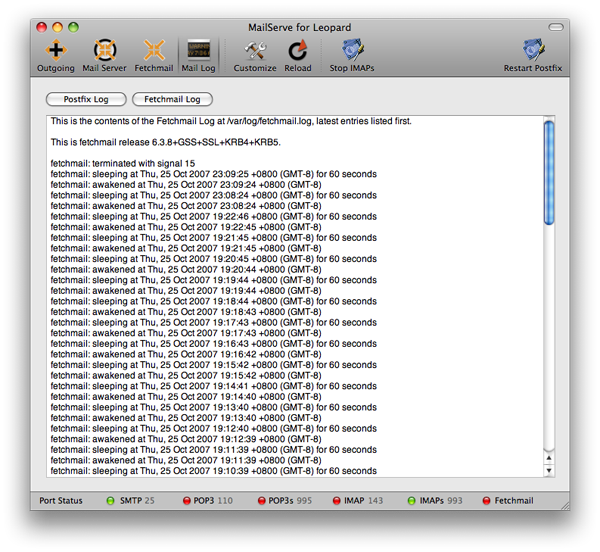Switch to the Postfix Log view
600x552 pixels.
86,99
